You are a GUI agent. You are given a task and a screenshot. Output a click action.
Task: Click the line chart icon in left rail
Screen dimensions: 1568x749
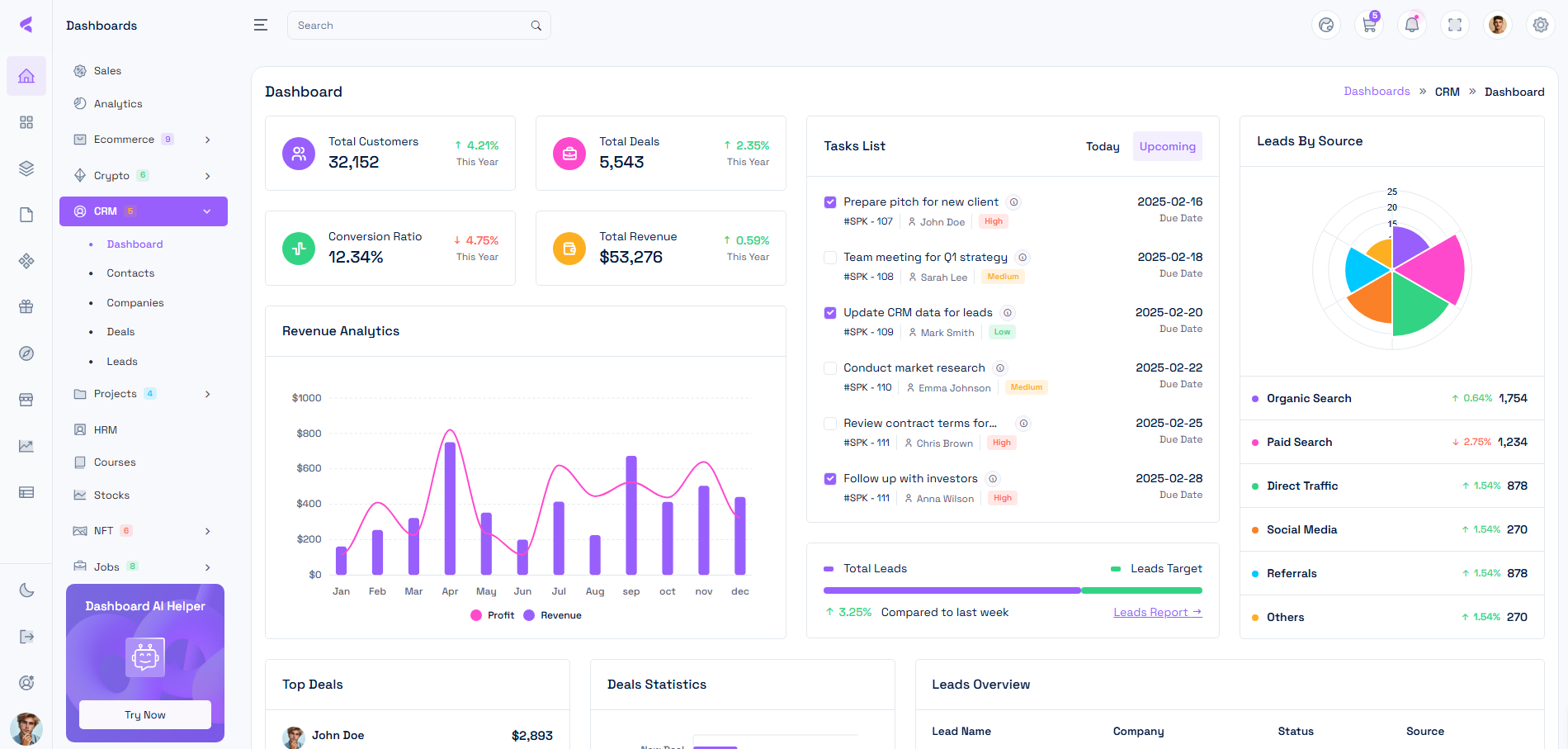tap(26, 446)
